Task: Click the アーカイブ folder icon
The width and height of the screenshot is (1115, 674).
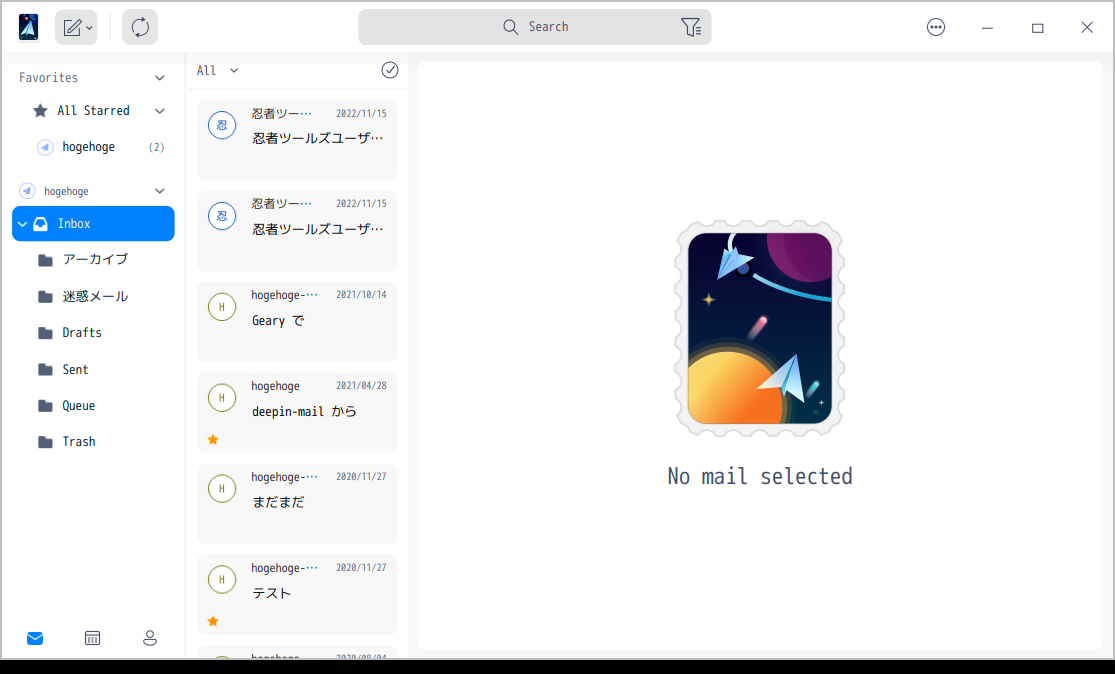Action: tap(46, 260)
